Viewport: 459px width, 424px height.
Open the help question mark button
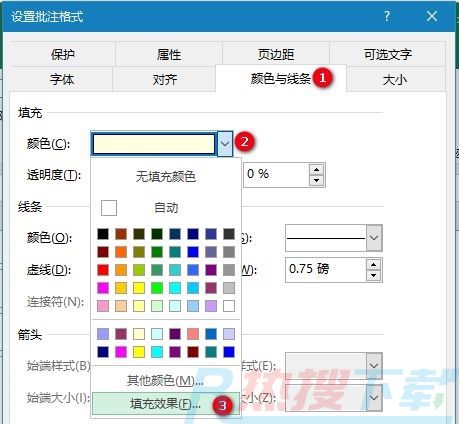tap(387, 16)
